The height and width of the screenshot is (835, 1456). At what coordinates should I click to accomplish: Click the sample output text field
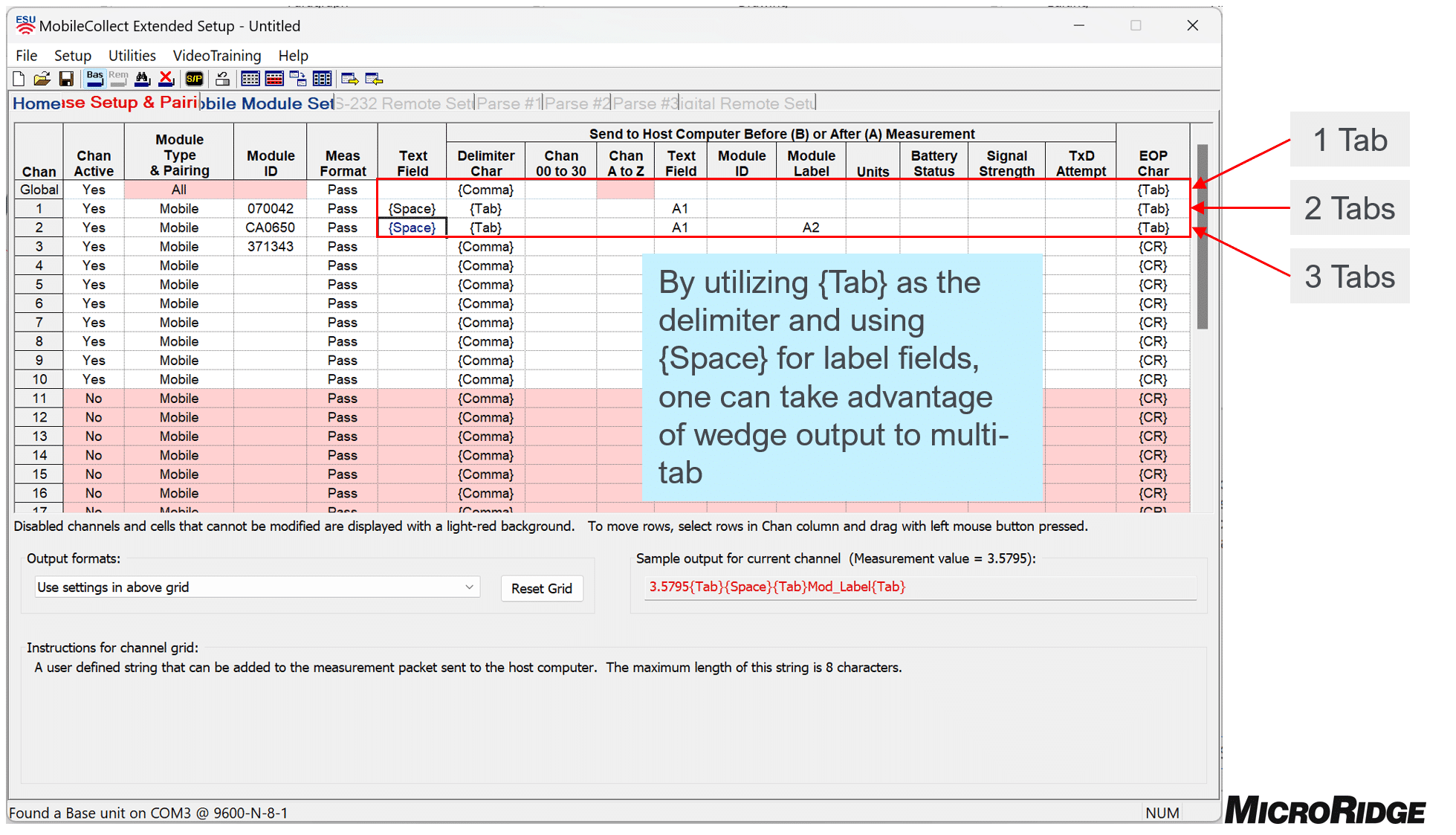pyautogui.click(x=920, y=587)
